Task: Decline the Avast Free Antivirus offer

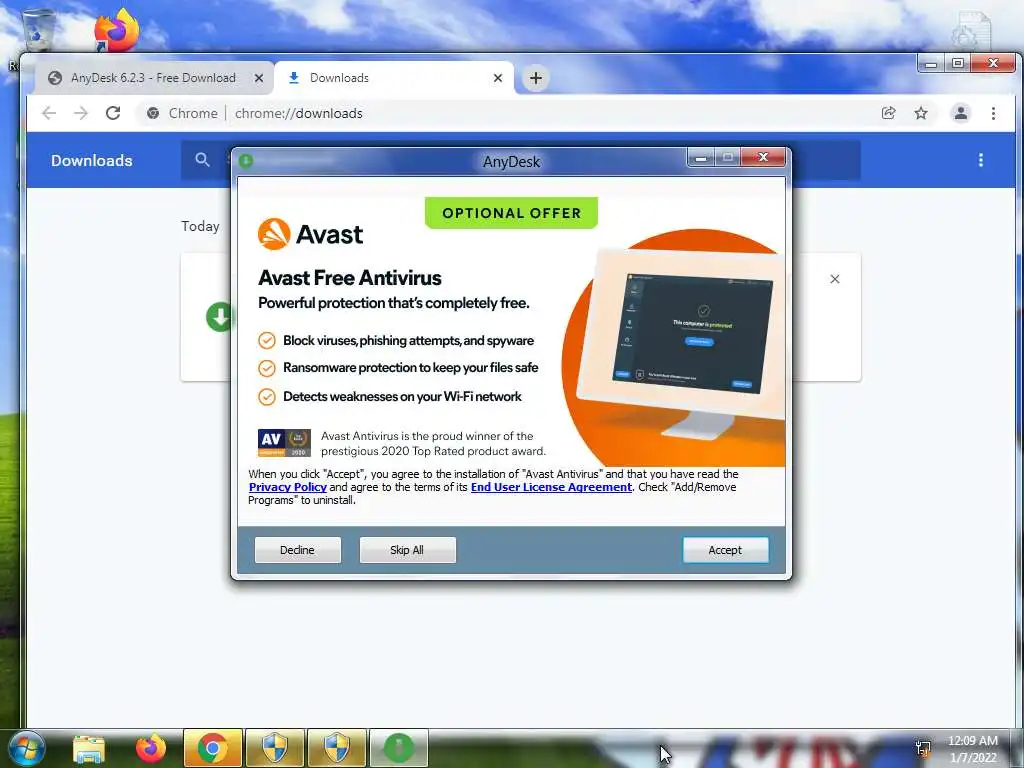Action: pyautogui.click(x=297, y=550)
